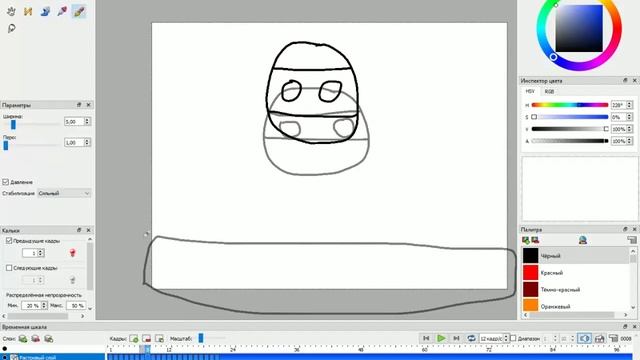Adjust the V value slider

(570, 129)
